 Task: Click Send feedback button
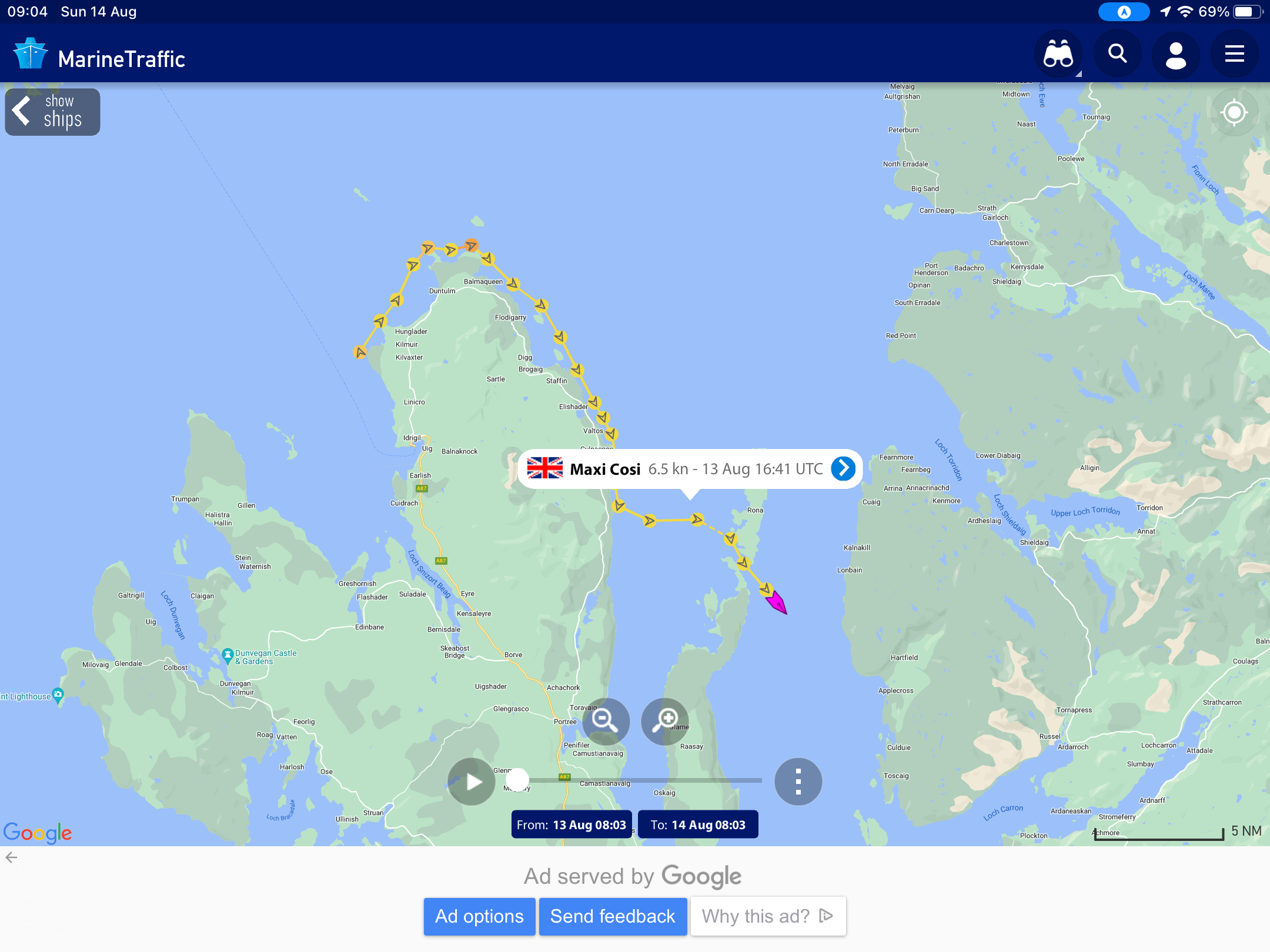pyautogui.click(x=613, y=916)
